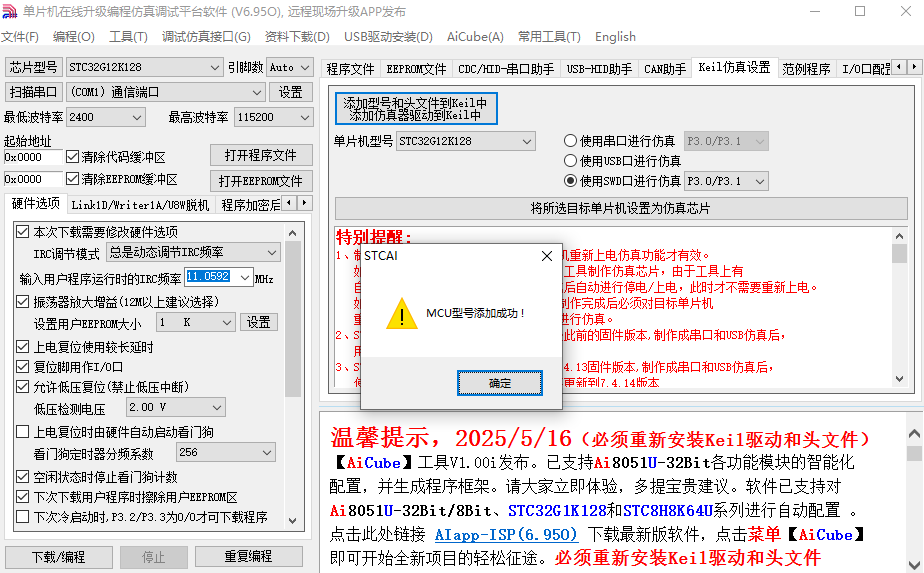Screen dimensions: 924x573
Task: Switch to 范例程序 tab
Action: [806, 69]
